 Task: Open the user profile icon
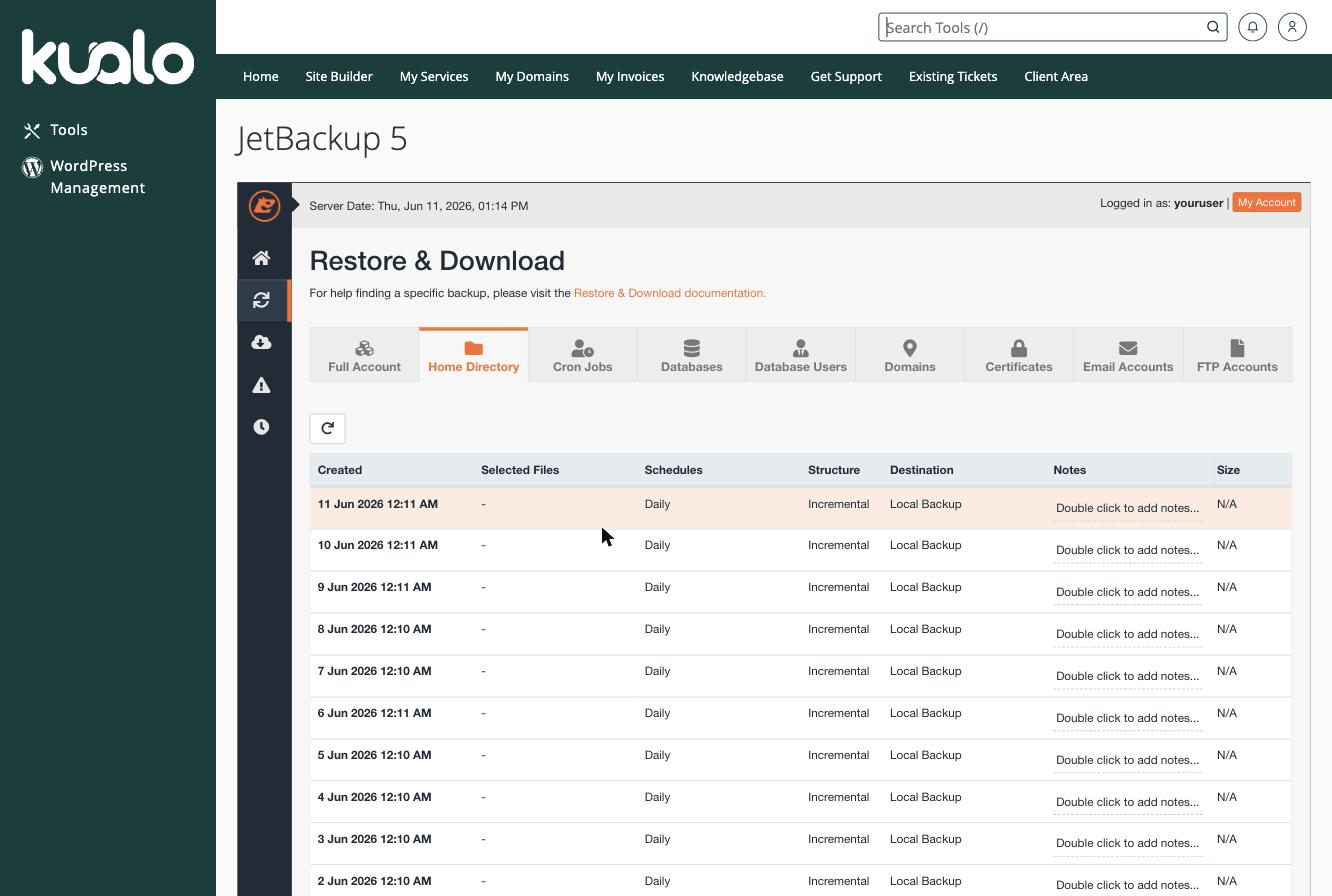[x=1292, y=27]
